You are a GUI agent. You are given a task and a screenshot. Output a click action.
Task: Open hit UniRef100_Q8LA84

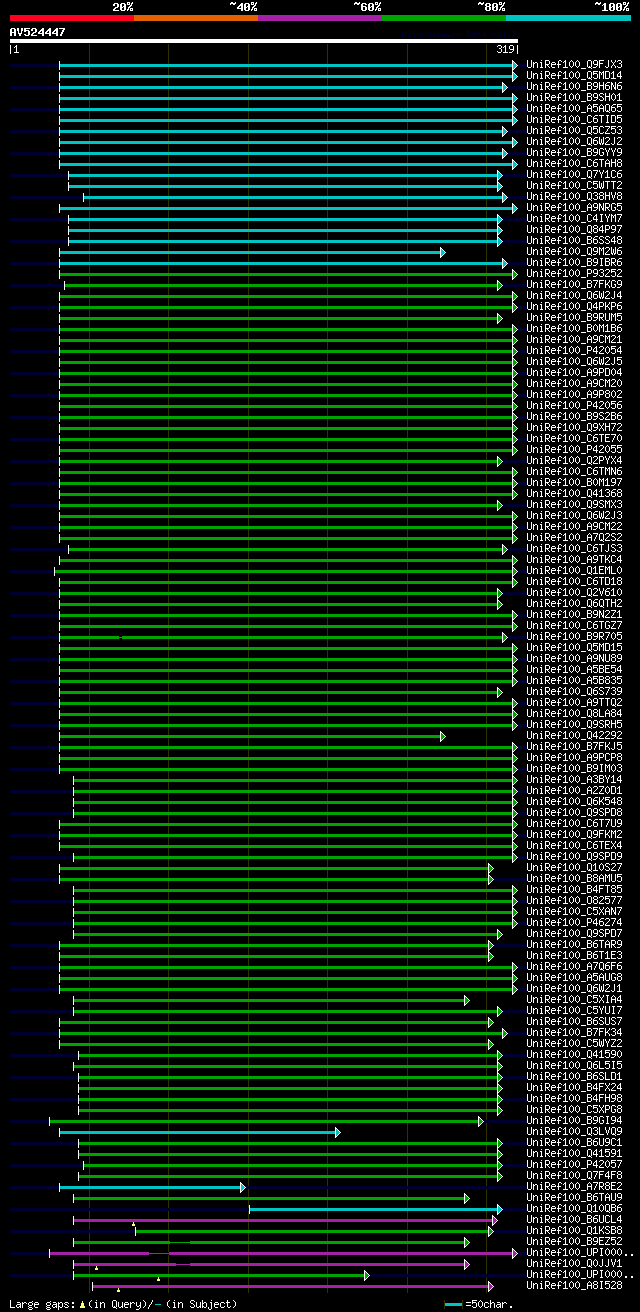pos(575,713)
